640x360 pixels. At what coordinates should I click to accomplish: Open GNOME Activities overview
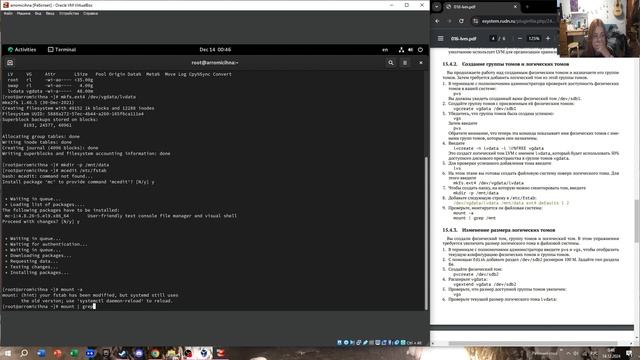(x=22, y=50)
